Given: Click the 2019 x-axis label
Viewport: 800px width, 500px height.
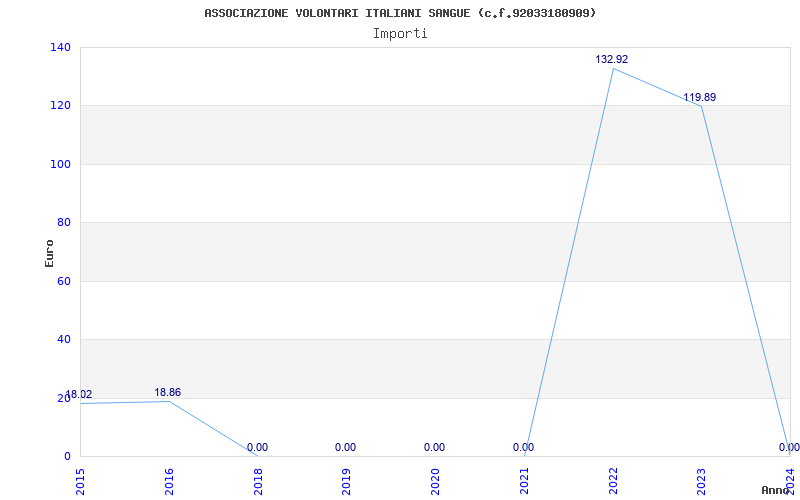Looking at the screenshot, I should click(346, 482).
